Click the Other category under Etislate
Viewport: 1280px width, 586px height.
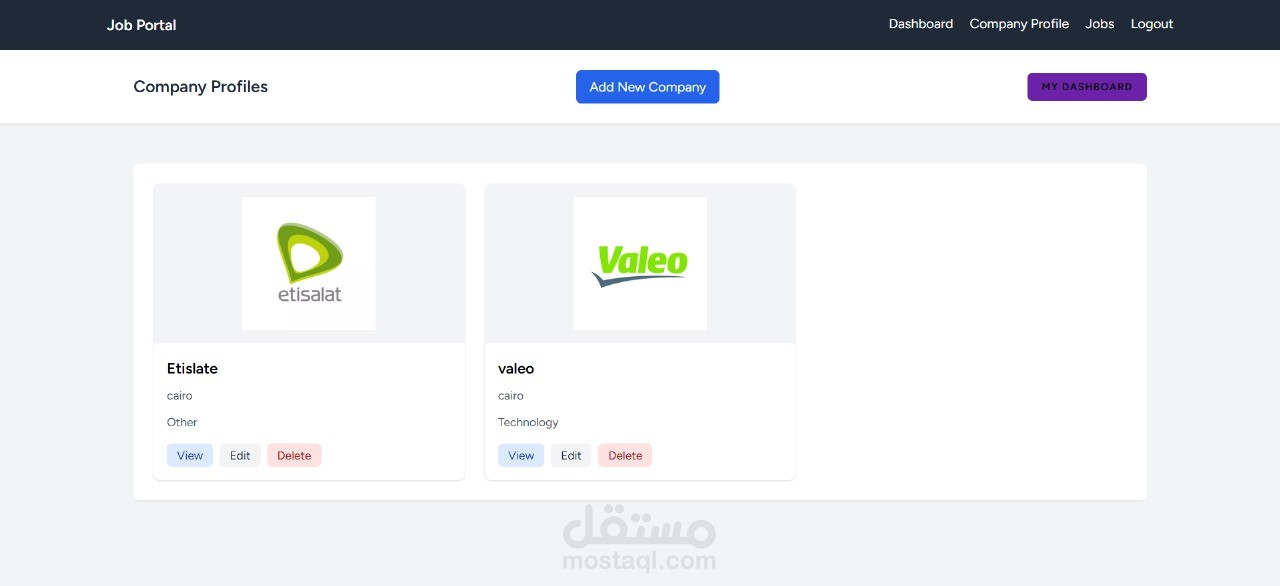pos(182,422)
